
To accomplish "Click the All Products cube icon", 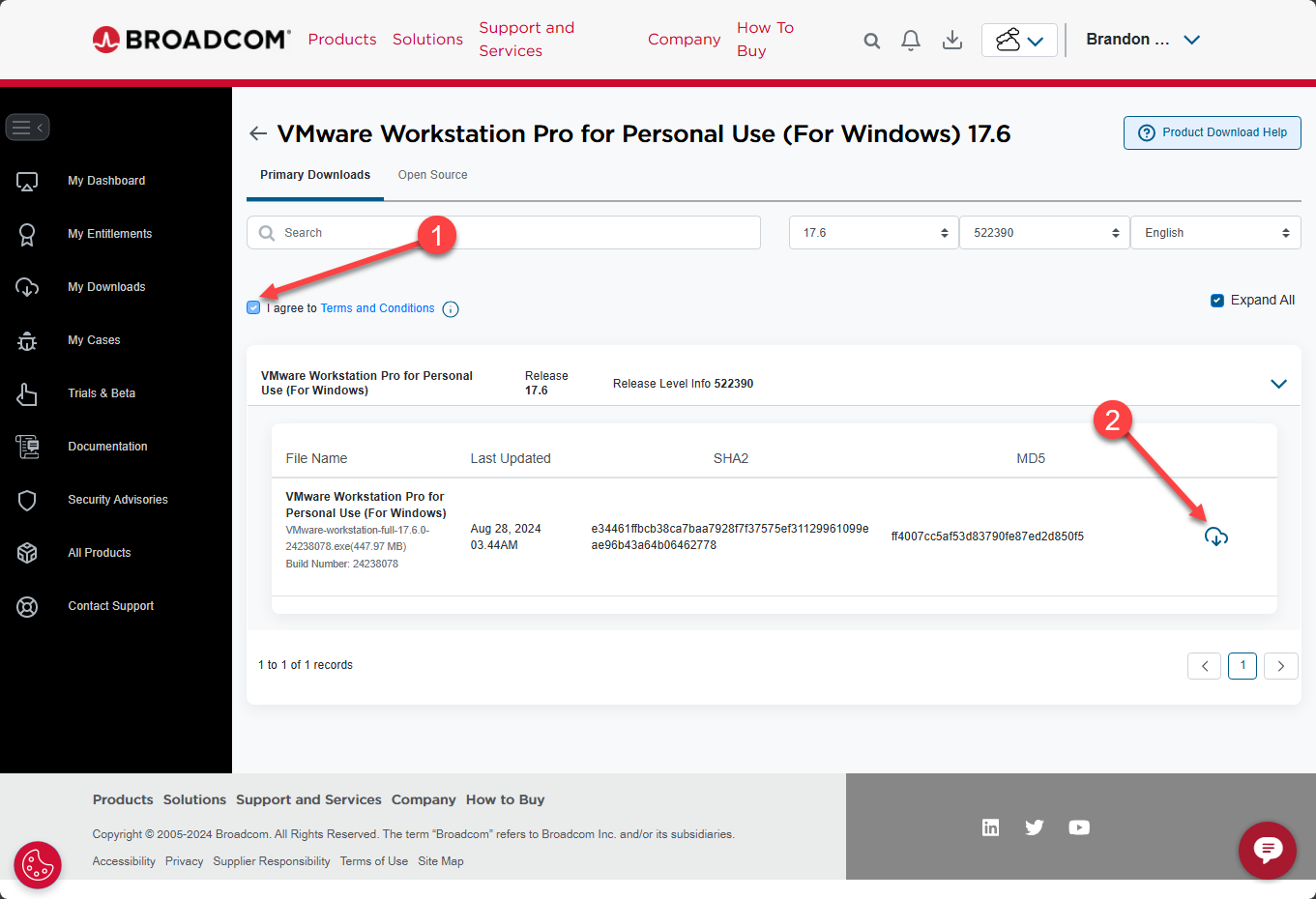I will click(x=27, y=553).
